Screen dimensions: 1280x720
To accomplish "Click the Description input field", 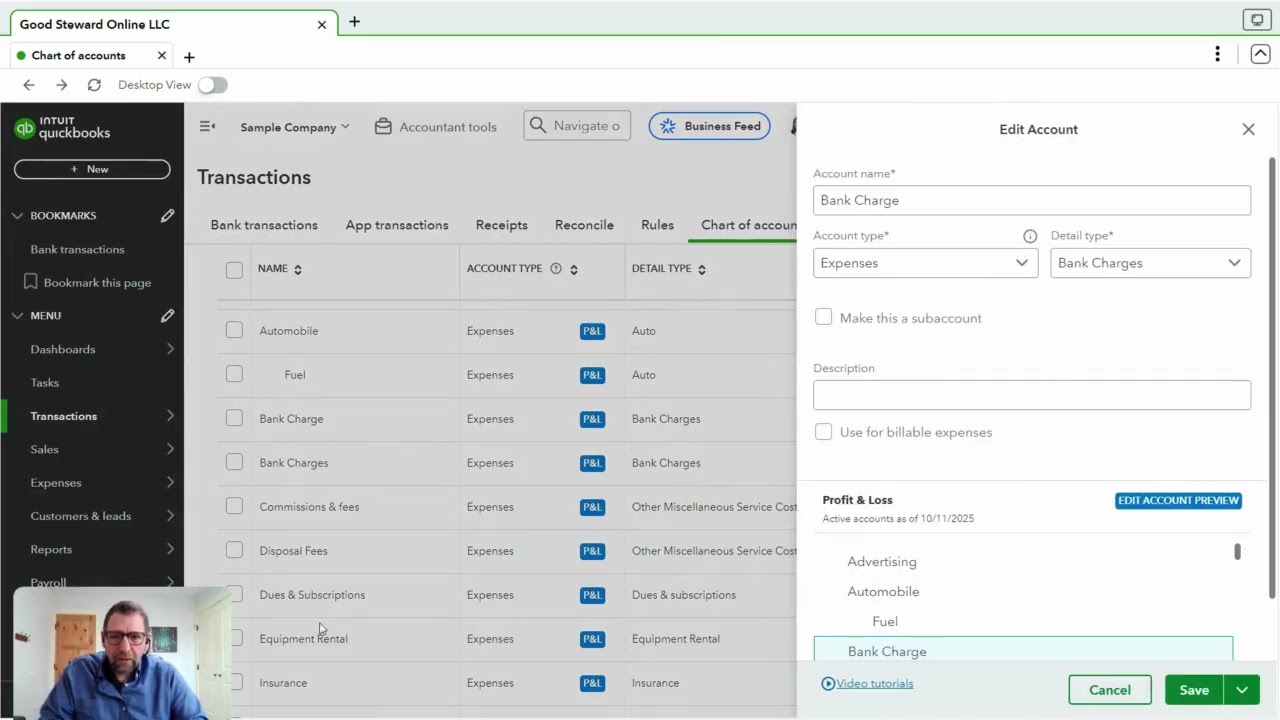I will [x=1032, y=395].
